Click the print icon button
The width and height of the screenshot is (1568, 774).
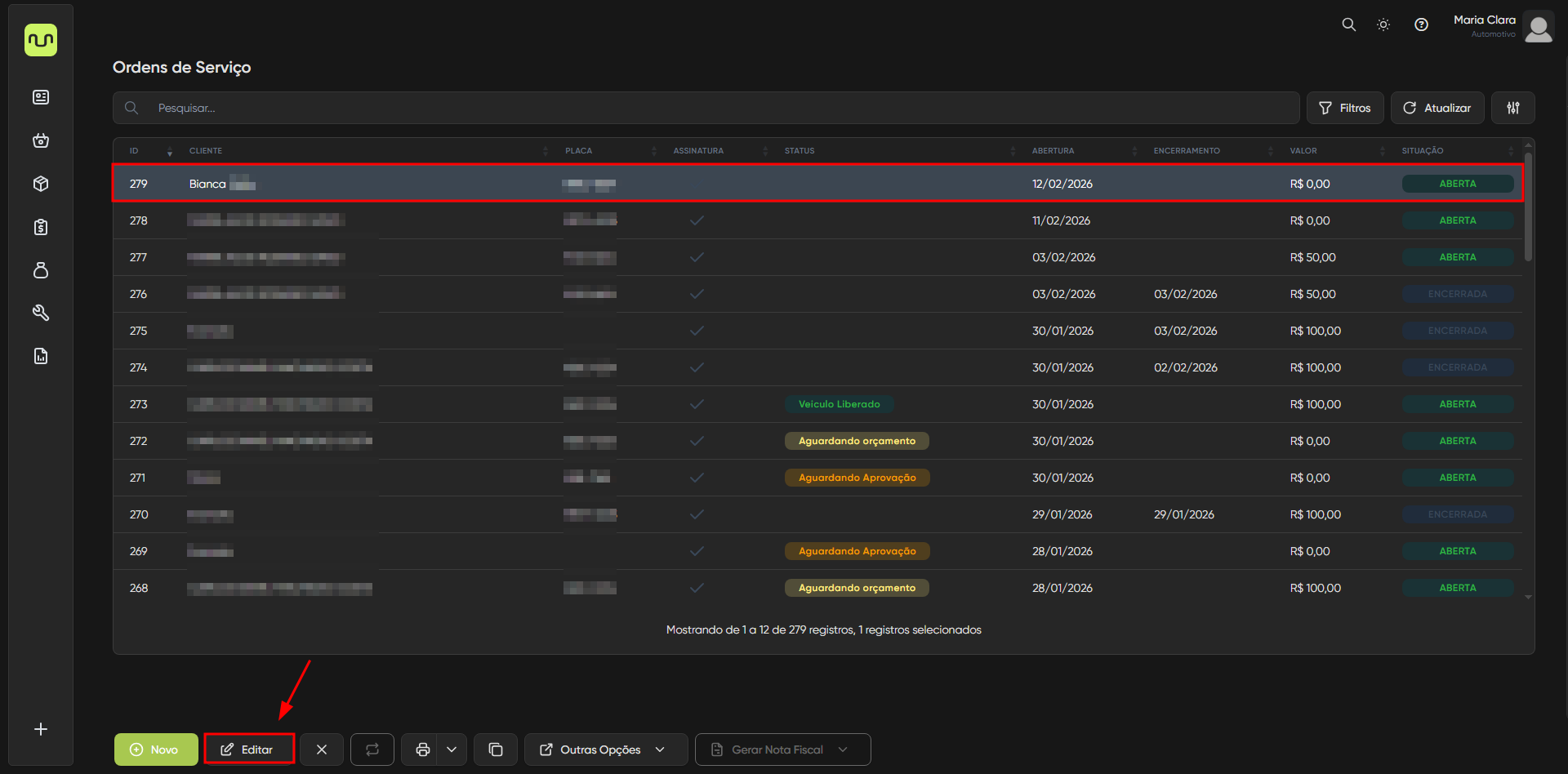(x=422, y=750)
